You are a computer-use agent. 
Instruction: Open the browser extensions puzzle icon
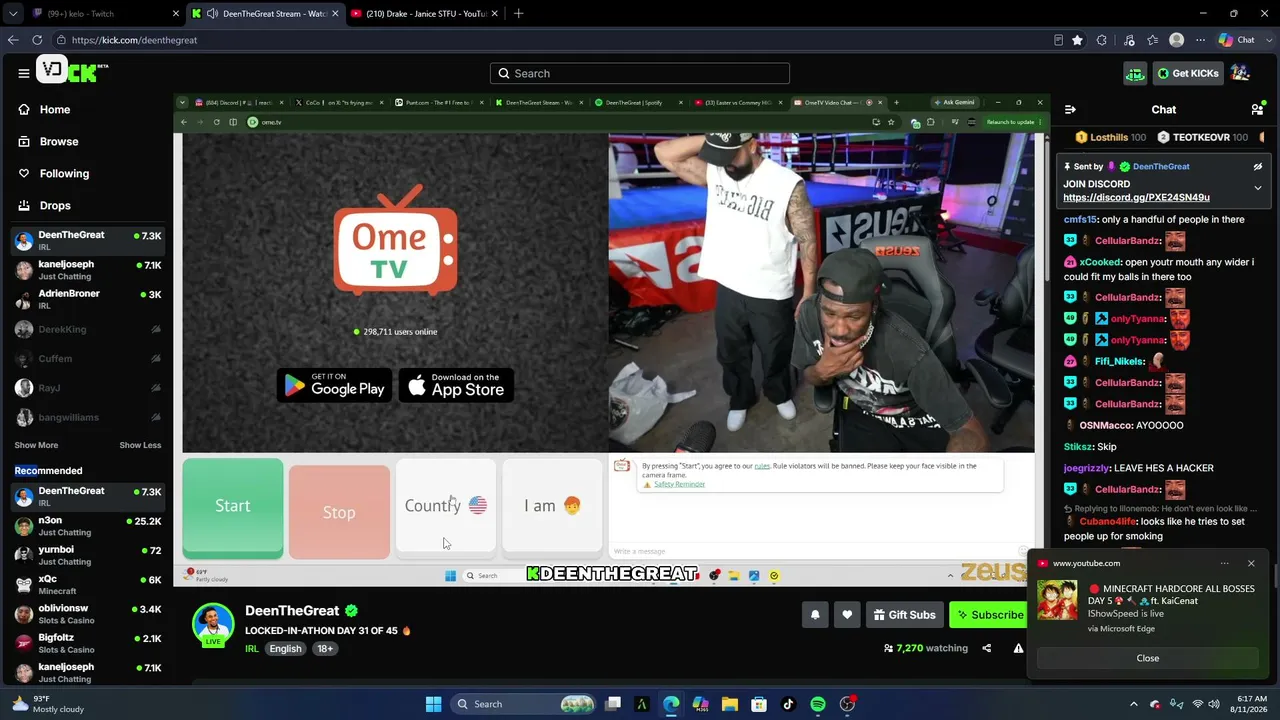(1102, 40)
